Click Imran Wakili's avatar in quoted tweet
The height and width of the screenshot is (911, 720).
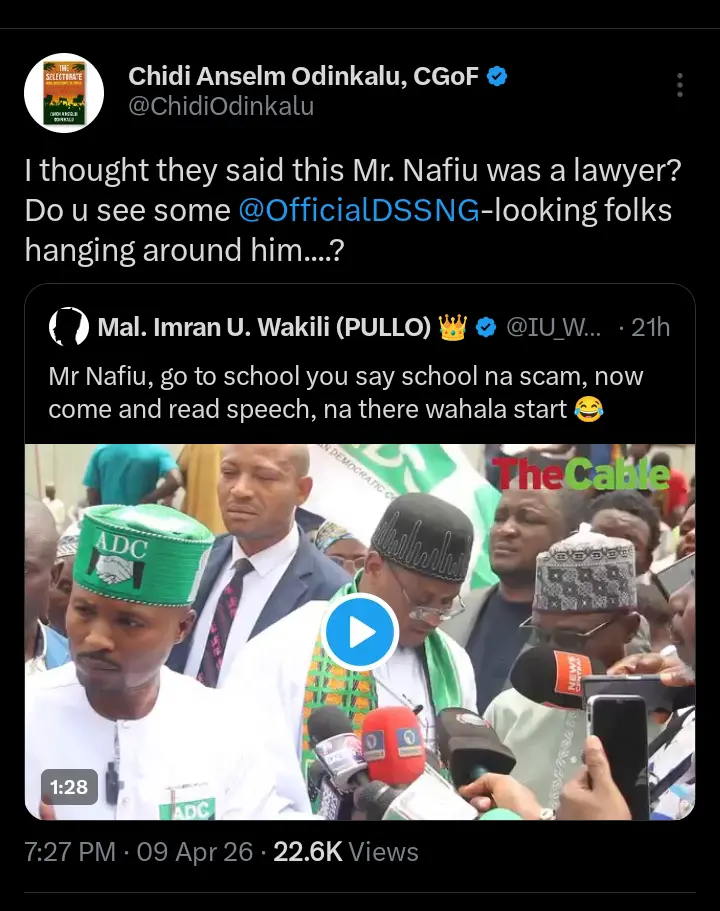click(x=68, y=326)
